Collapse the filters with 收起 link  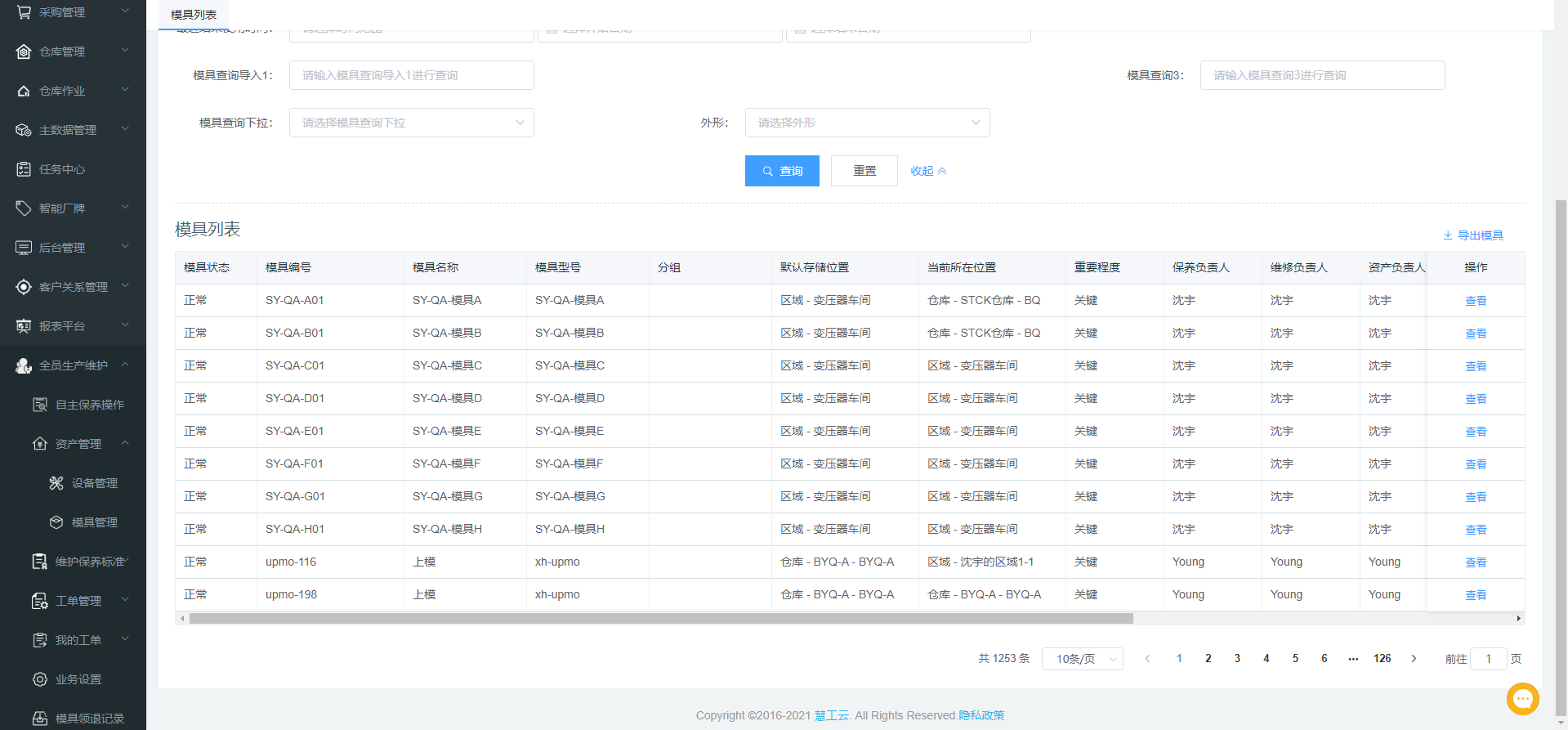coord(928,171)
